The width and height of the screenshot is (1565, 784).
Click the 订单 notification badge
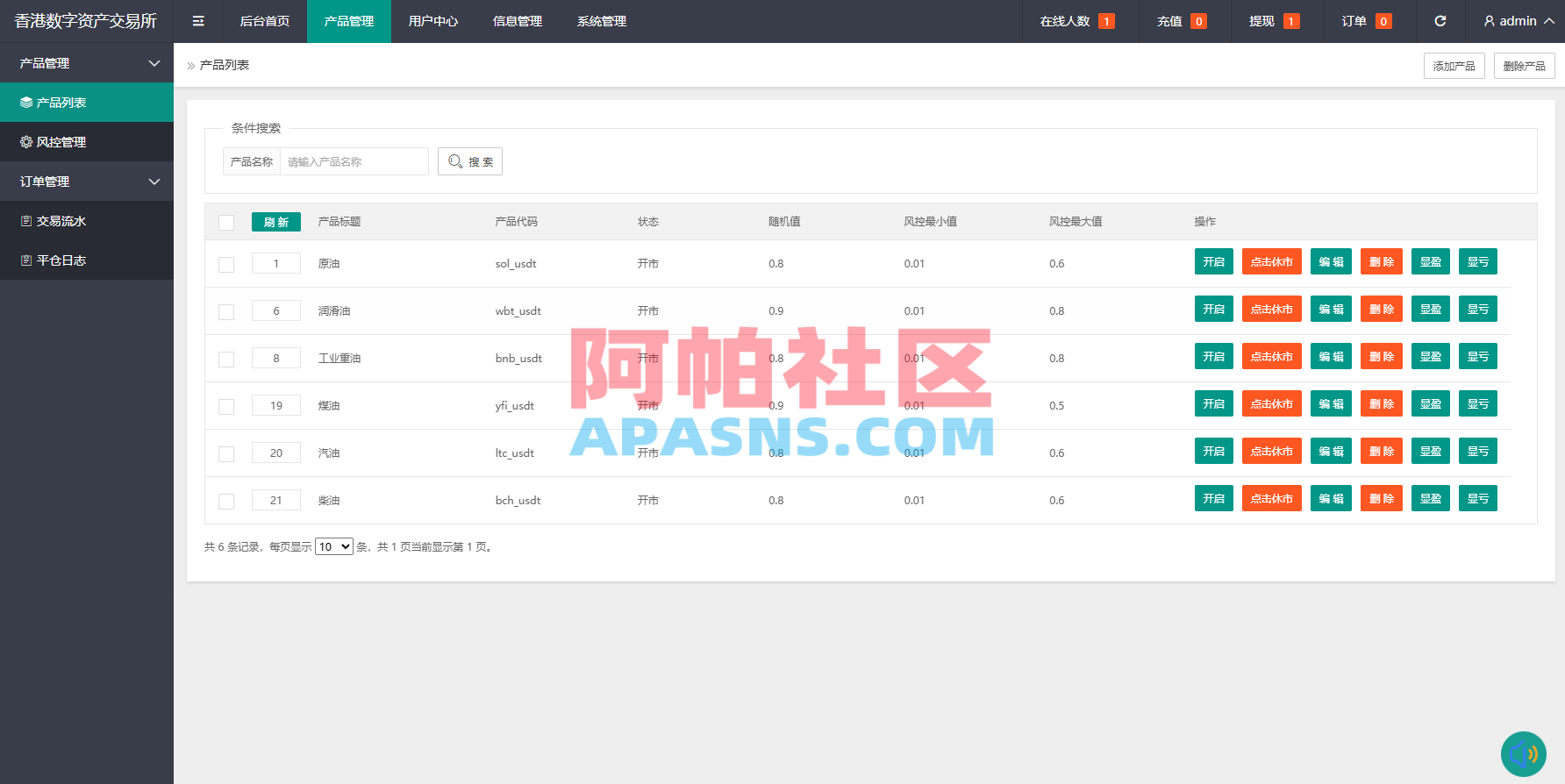(1383, 21)
